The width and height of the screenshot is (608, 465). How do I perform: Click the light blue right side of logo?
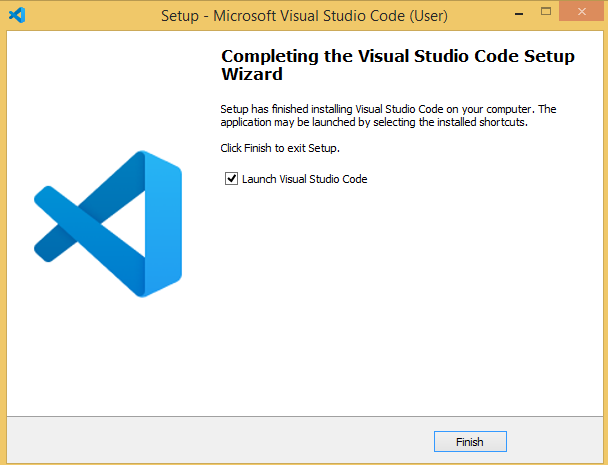(x=163, y=223)
